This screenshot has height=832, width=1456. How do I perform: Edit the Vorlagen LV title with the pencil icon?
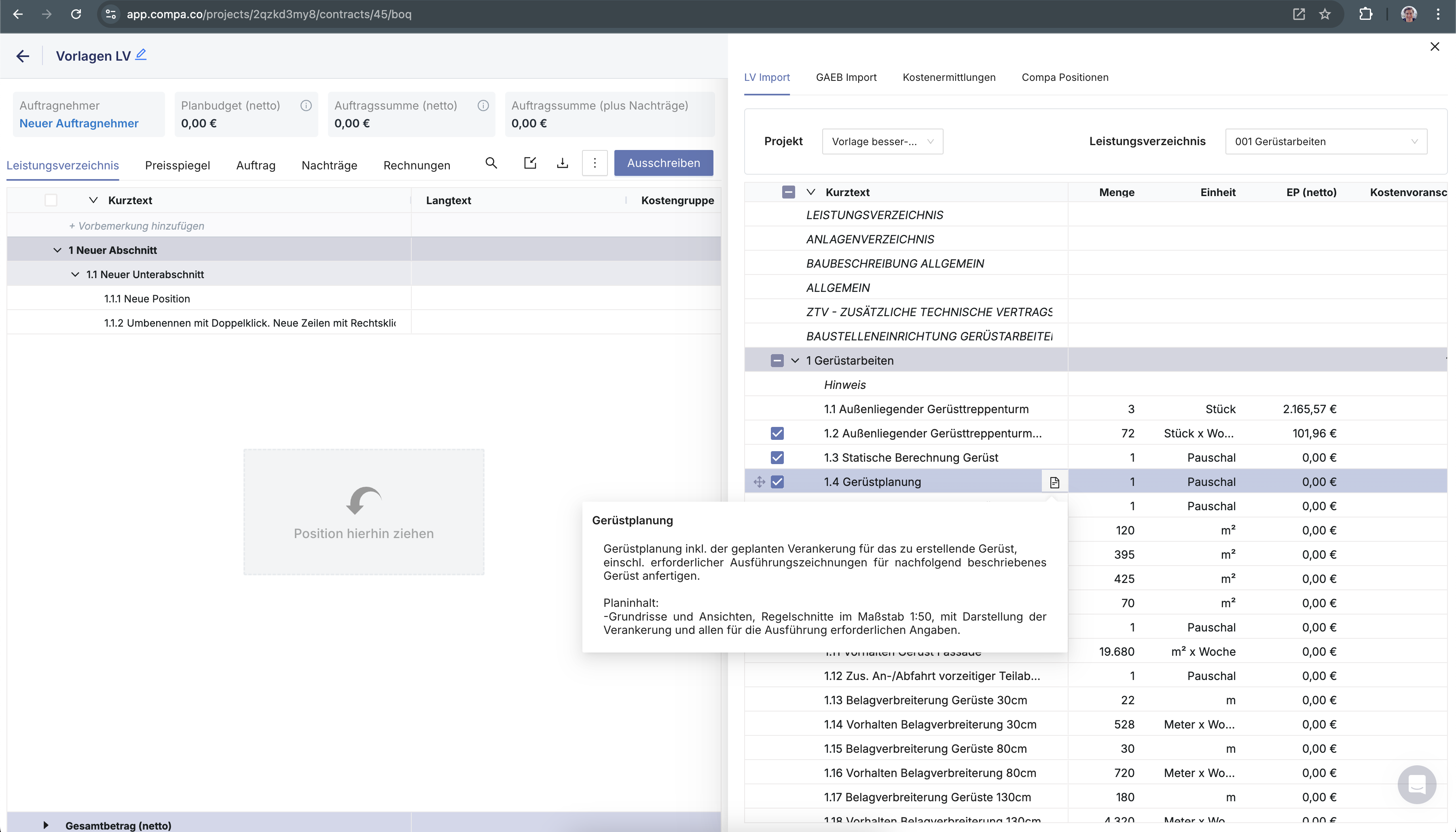click(141, 55)
